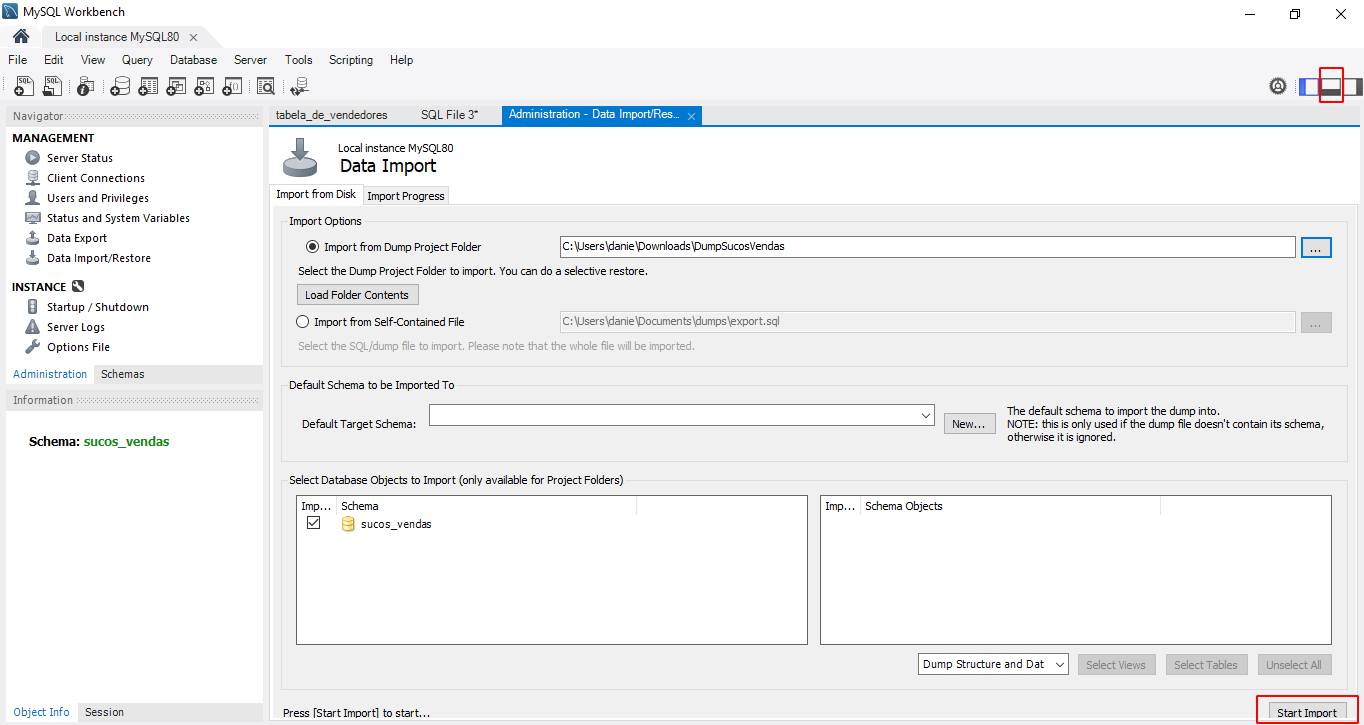Click the Schema Objects column header

[1009, 506]
